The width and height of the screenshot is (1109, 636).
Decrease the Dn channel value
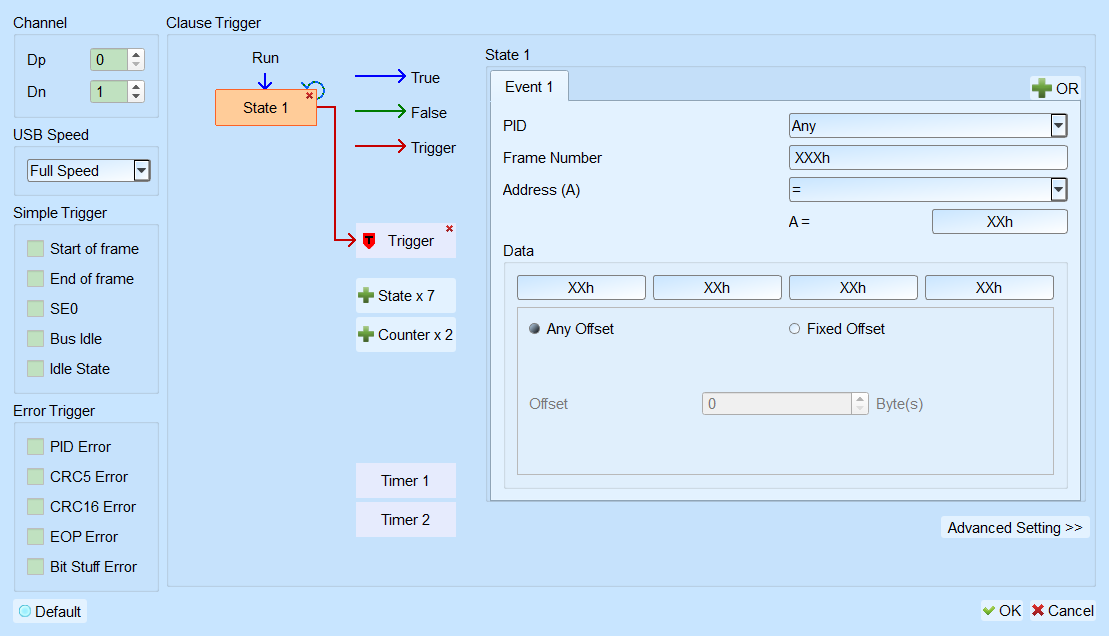[x=136, y=96]
